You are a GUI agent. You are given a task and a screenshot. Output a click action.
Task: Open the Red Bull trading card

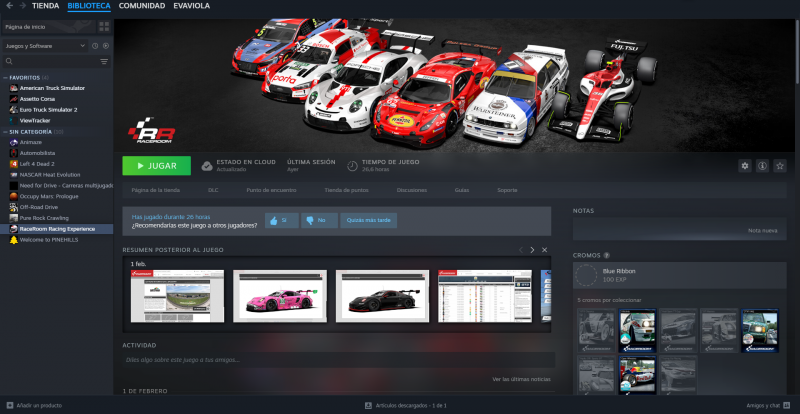(637, 376)
